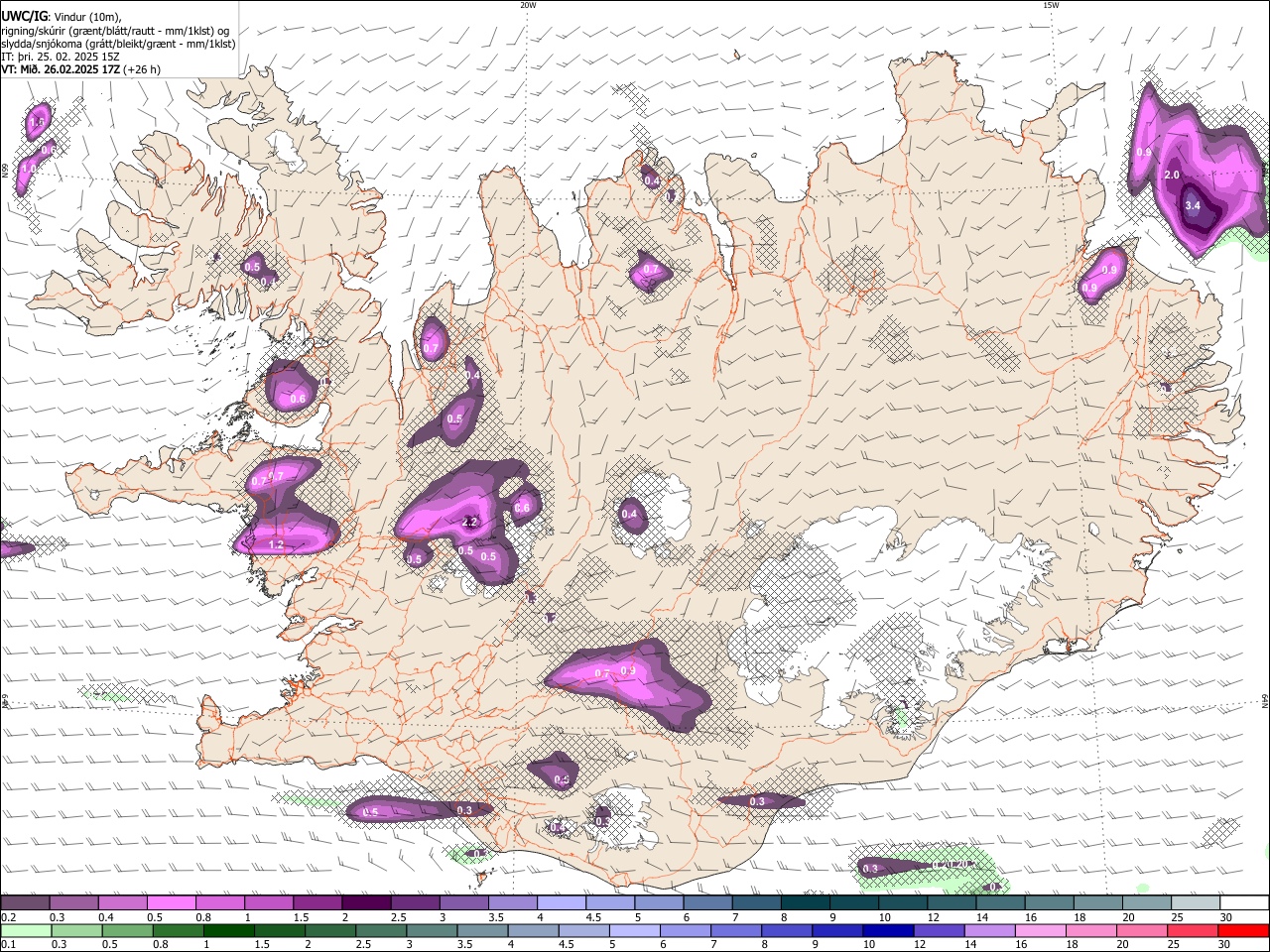Pick the snow-scale swatch between 0.2 and 0.3
Screen dimensions: 1270x952
[25, 903]
